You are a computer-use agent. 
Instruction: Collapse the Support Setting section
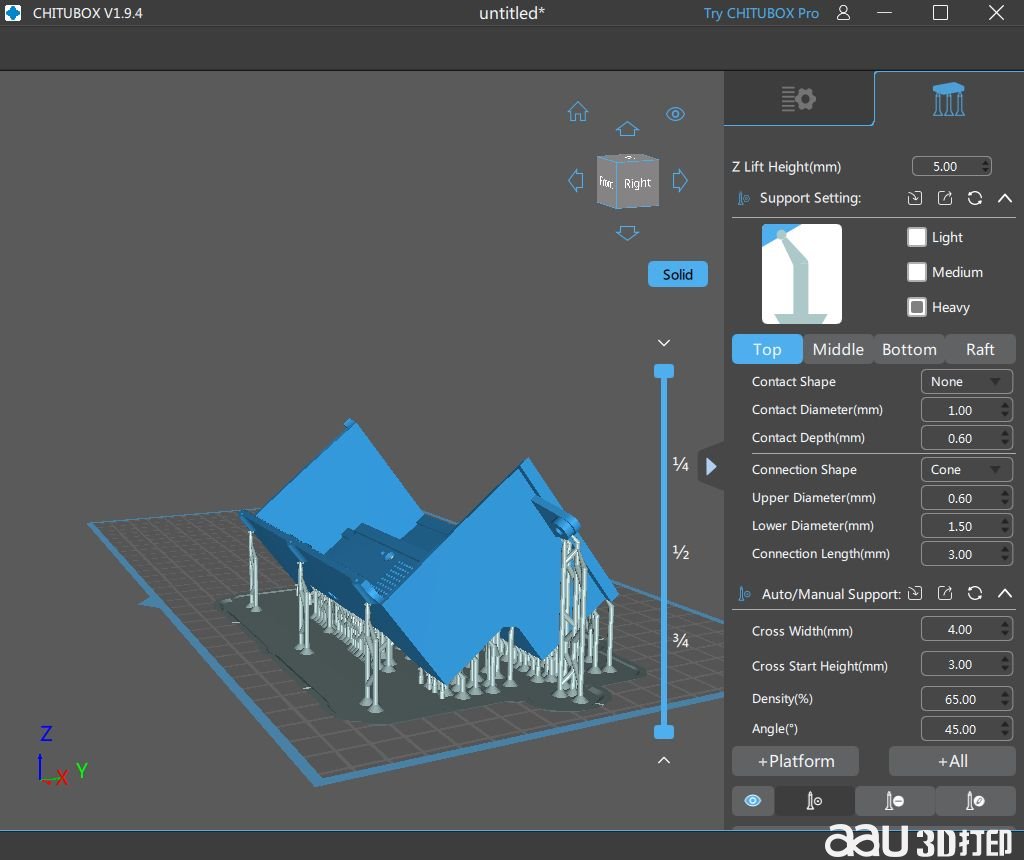1005,198
